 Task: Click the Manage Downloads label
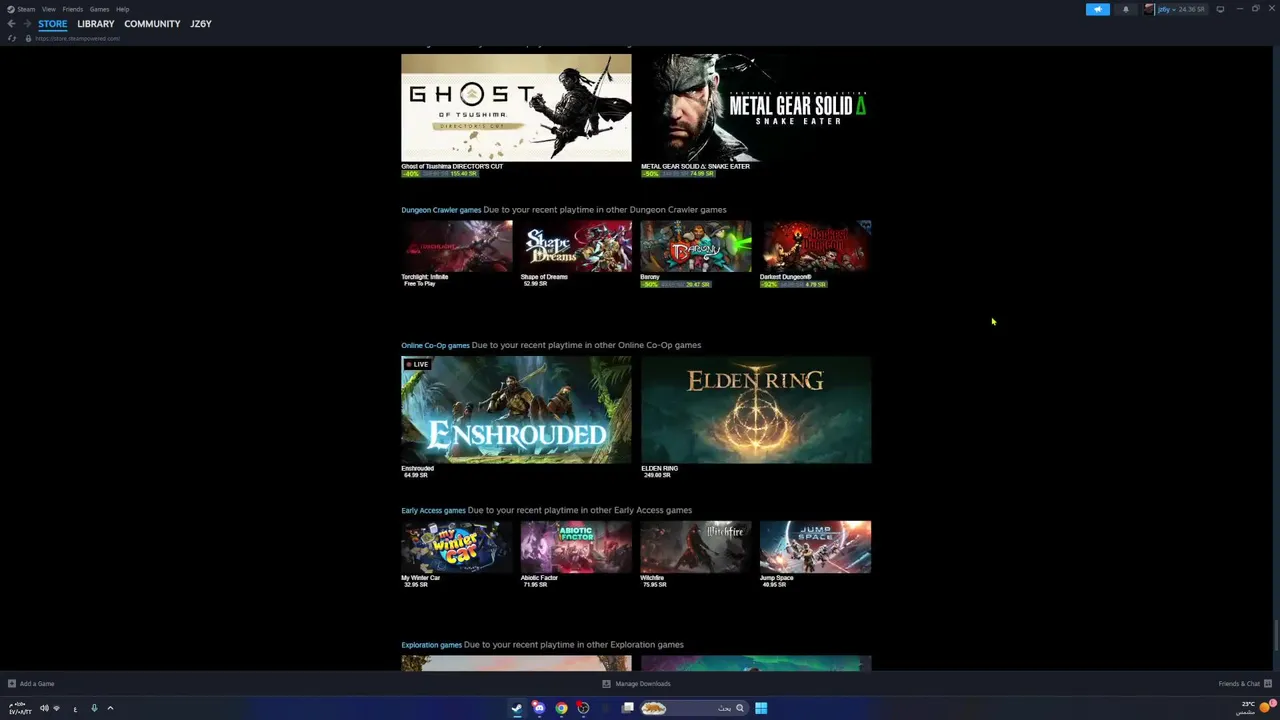tap(643, 684)
